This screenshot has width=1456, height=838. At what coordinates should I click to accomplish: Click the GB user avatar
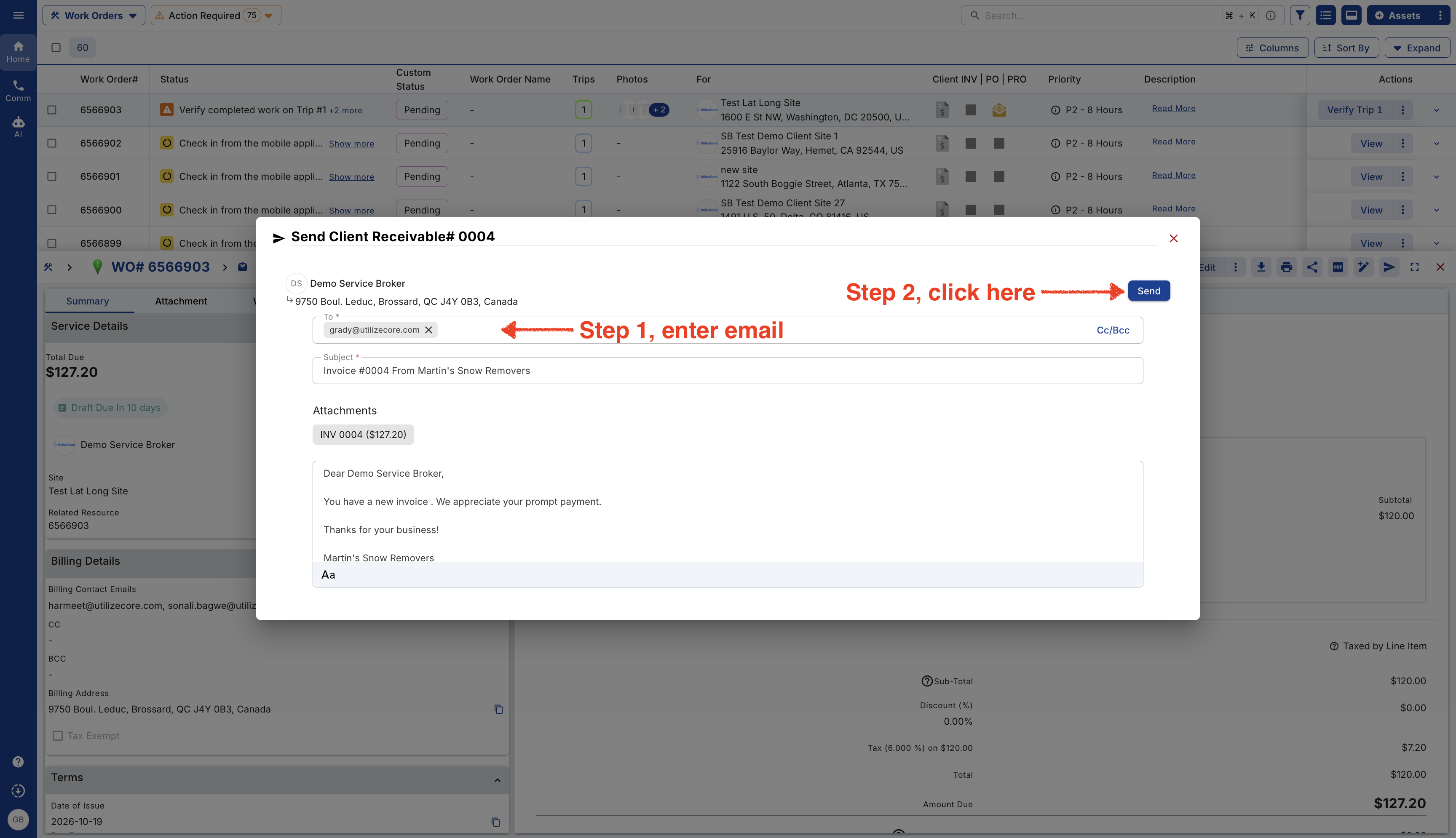point(19,819)
